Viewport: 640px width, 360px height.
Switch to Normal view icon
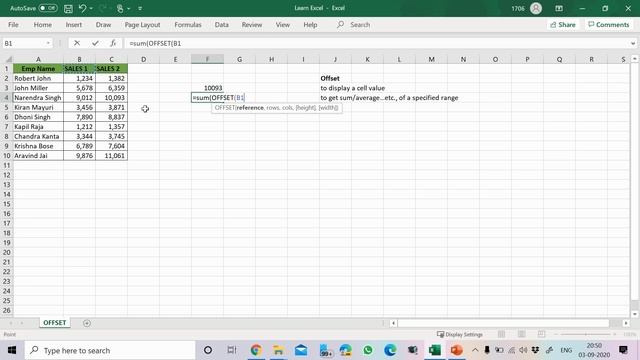tap(501, 334)
